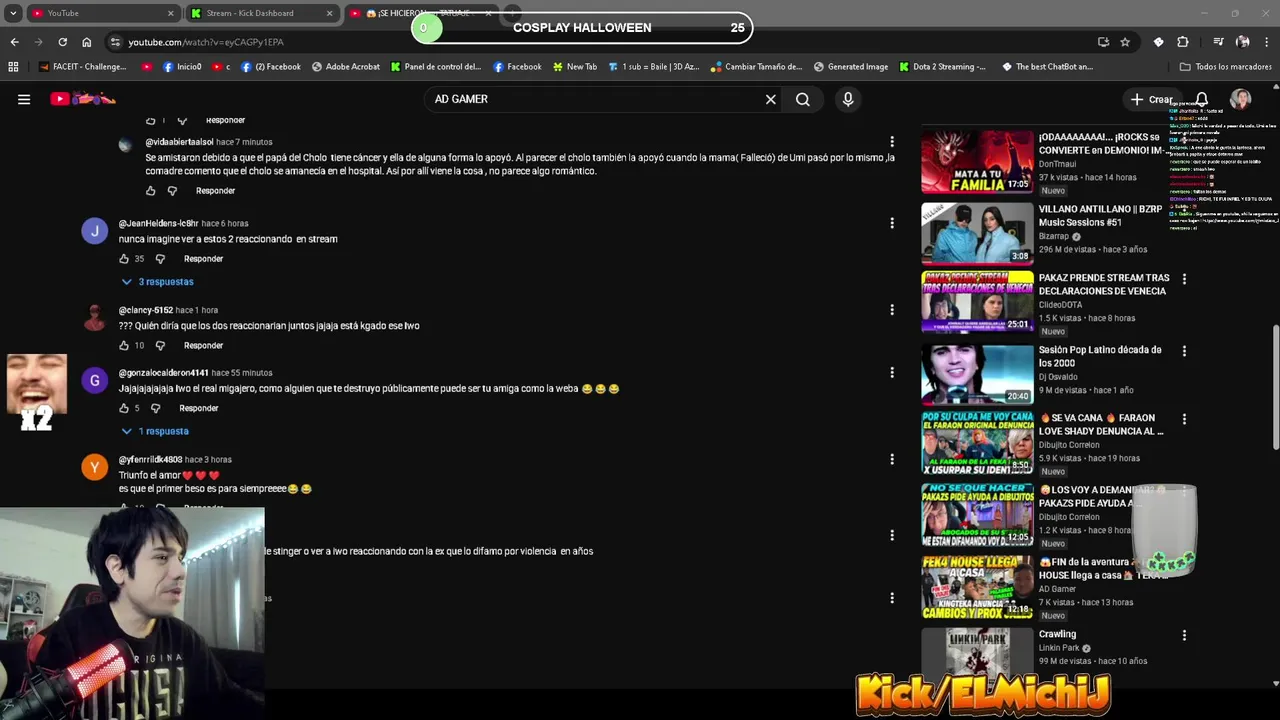
Task: Start voice search with microphone icon
Action: (x=848, y=99)
